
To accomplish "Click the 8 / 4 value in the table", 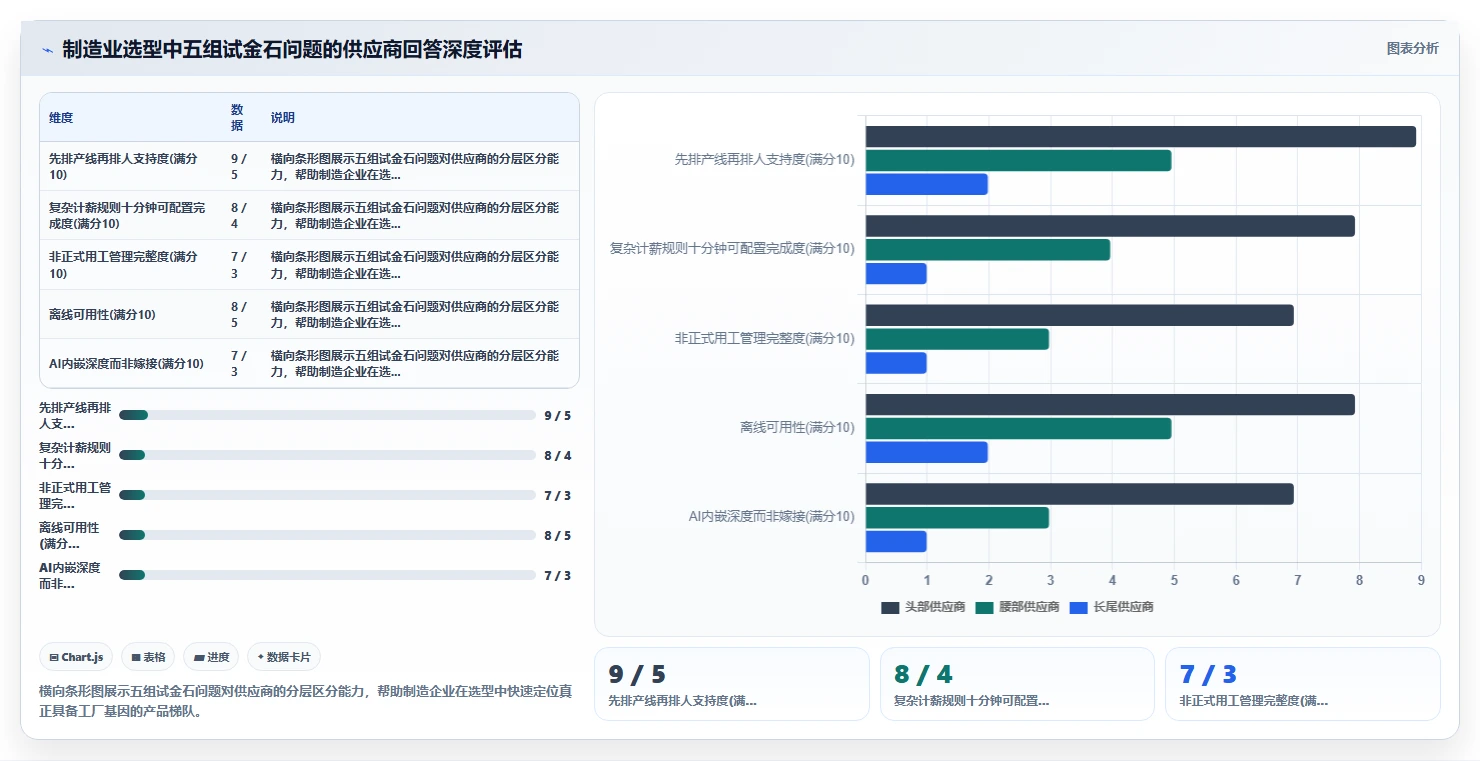I will pos(239,215).
